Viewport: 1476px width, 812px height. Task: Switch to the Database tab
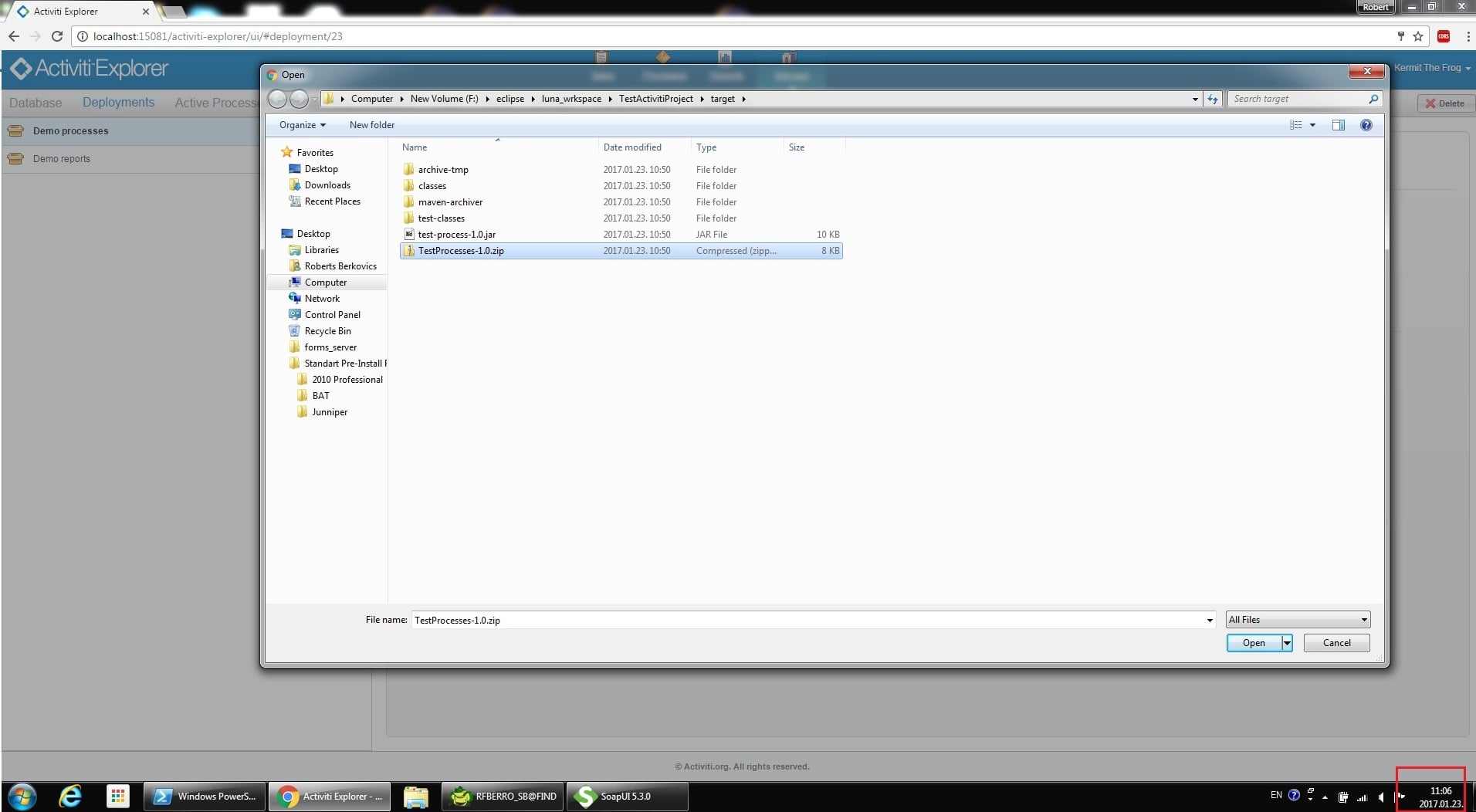click(36, 103)
